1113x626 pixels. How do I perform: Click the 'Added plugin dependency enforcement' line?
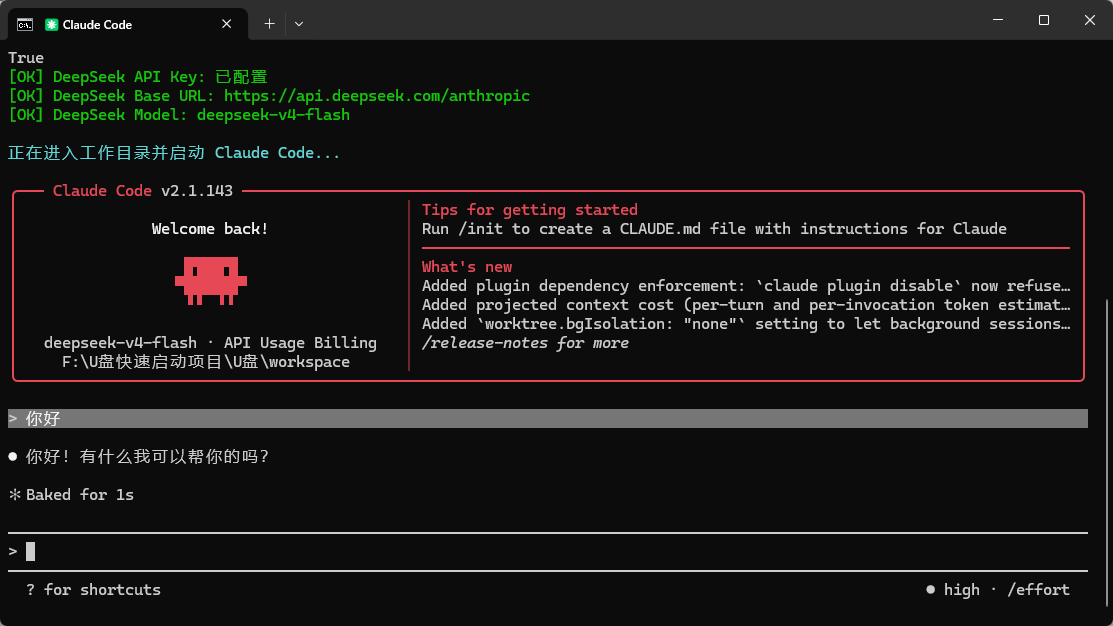pyautogui.click(x=745, y=286)
